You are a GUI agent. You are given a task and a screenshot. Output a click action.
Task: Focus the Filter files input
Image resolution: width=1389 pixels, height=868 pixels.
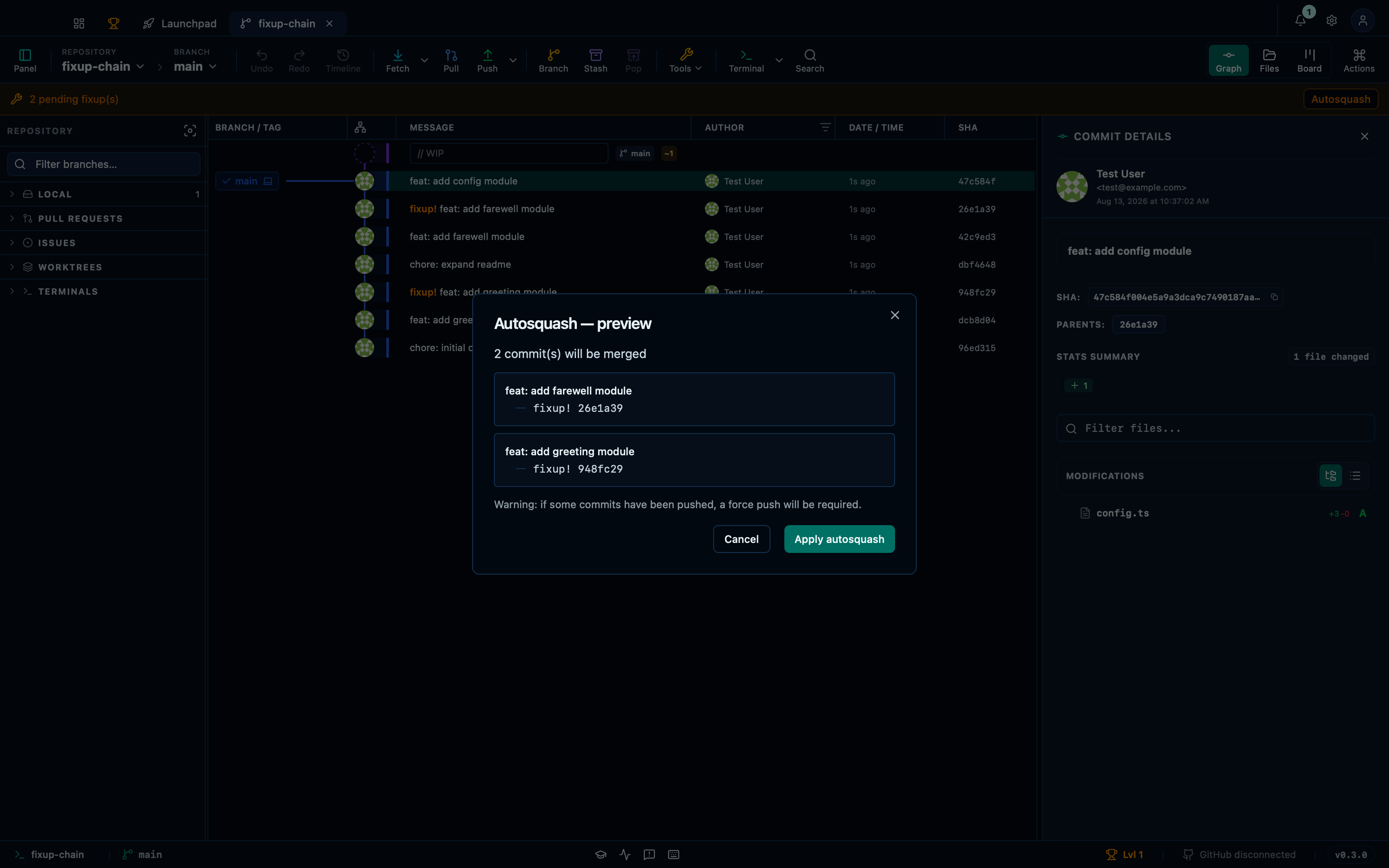1215,428
